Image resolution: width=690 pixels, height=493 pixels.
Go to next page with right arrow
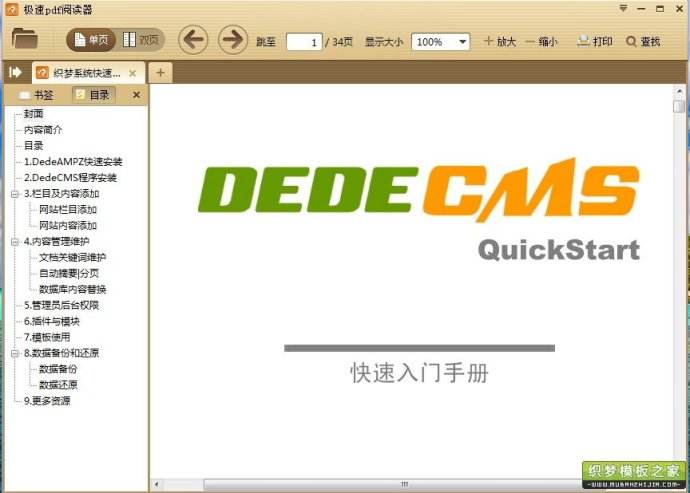pos(233,40)
